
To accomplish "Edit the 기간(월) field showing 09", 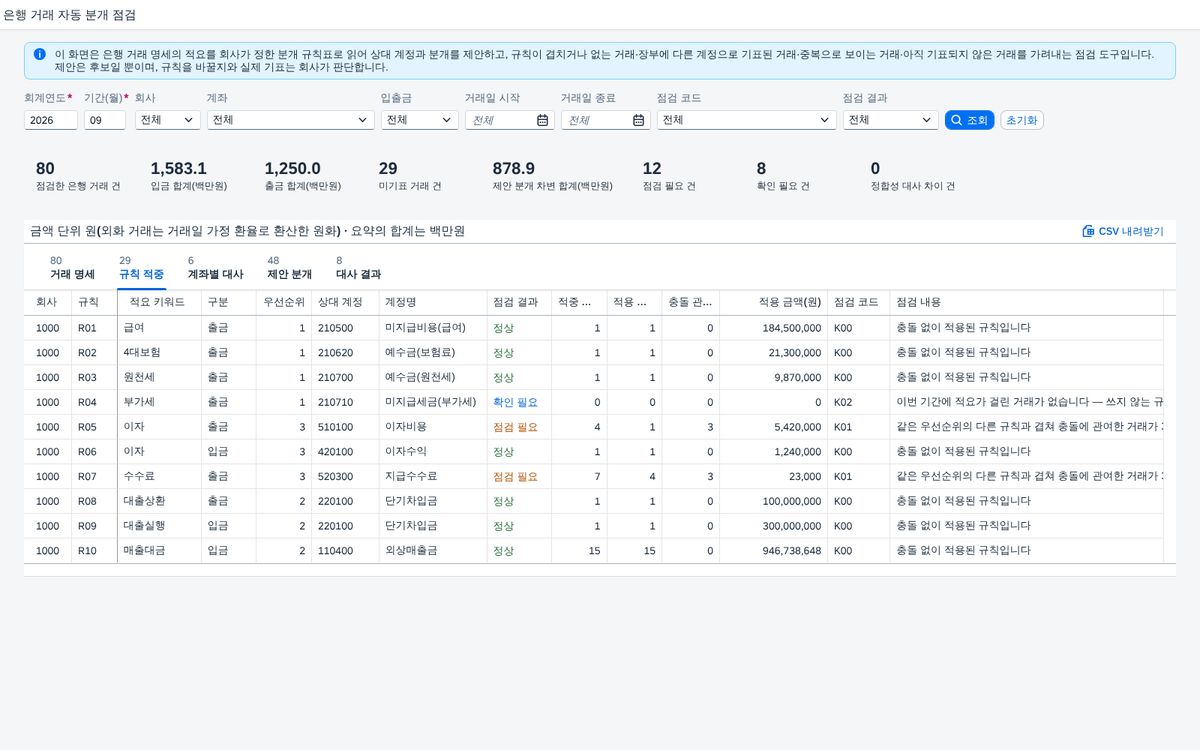I will coord(105,120).
